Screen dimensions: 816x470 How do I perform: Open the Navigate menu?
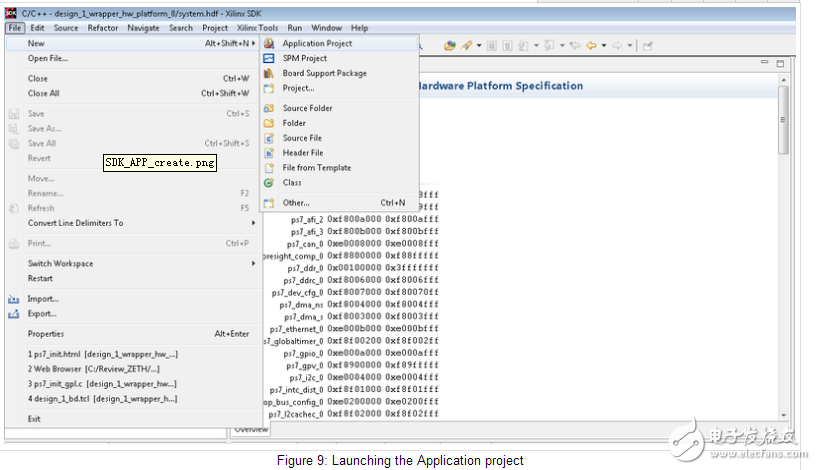pos(143,28)
